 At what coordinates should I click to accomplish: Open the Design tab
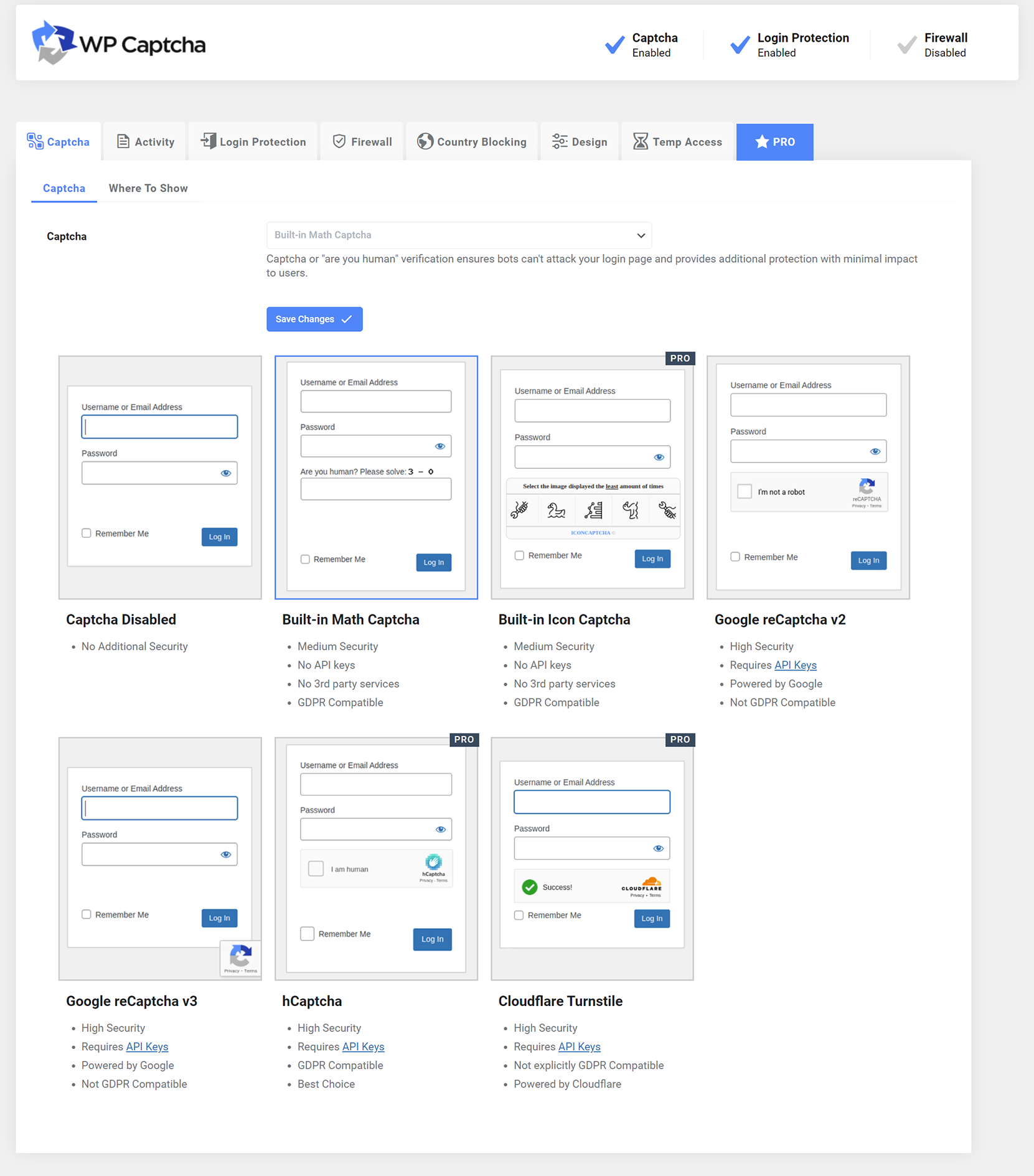click(x=580, y=141)
